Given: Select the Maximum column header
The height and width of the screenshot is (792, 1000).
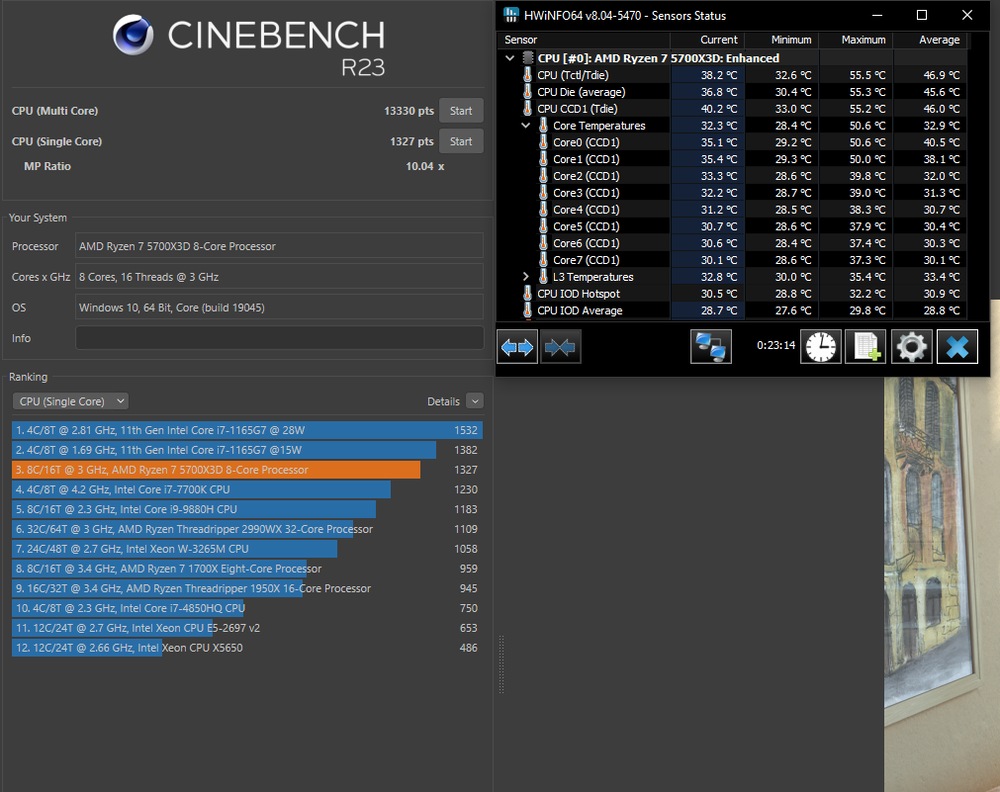Looking at the screenshot, I should (x=861, y=40).
